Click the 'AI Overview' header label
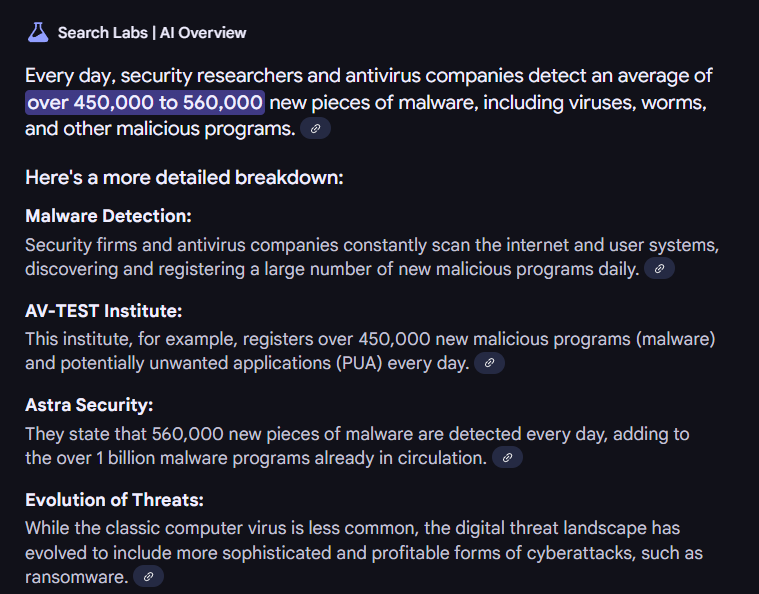The height and width of the screenshot is (594, 759). click(x=203, y=33)
